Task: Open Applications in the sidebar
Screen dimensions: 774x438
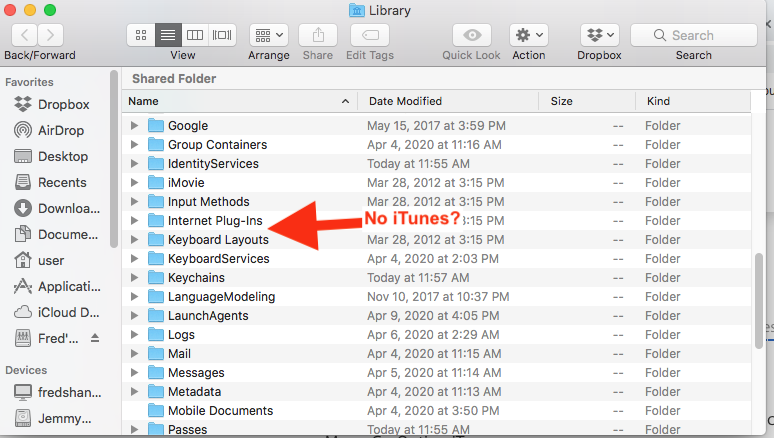Action: click(56, 286)
